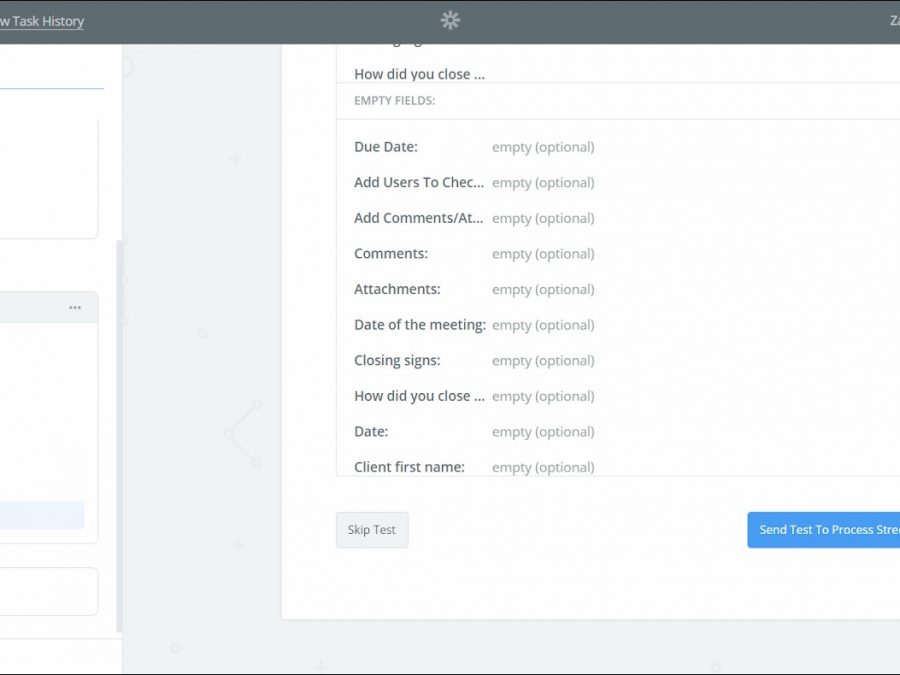
Task: Select the Closing signs field label
Action: [397, 360]
